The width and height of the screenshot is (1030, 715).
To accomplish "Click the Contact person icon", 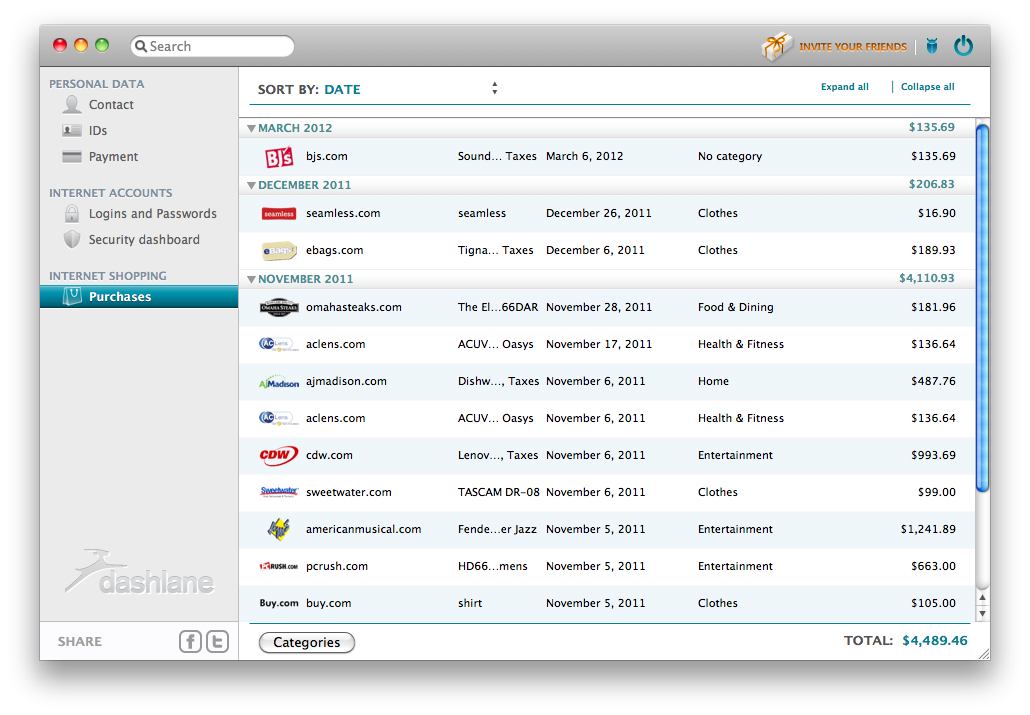I will click(x=72, y=104).
